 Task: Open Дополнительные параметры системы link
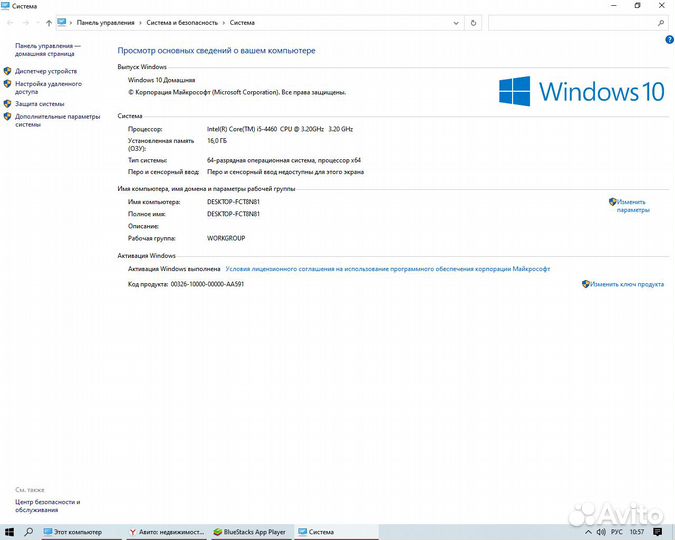point(58,120)
